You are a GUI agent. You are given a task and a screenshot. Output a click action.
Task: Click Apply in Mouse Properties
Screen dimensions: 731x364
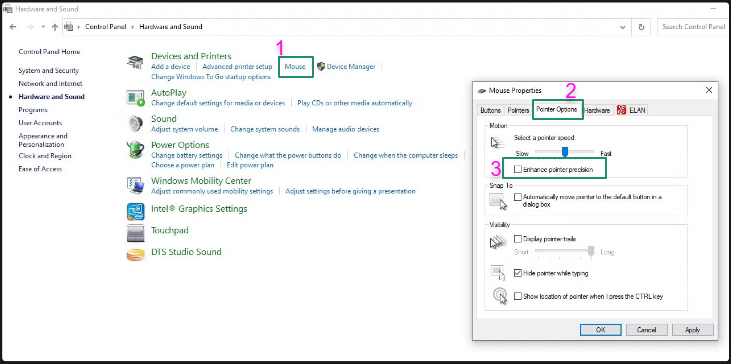(x=693, y=330)
